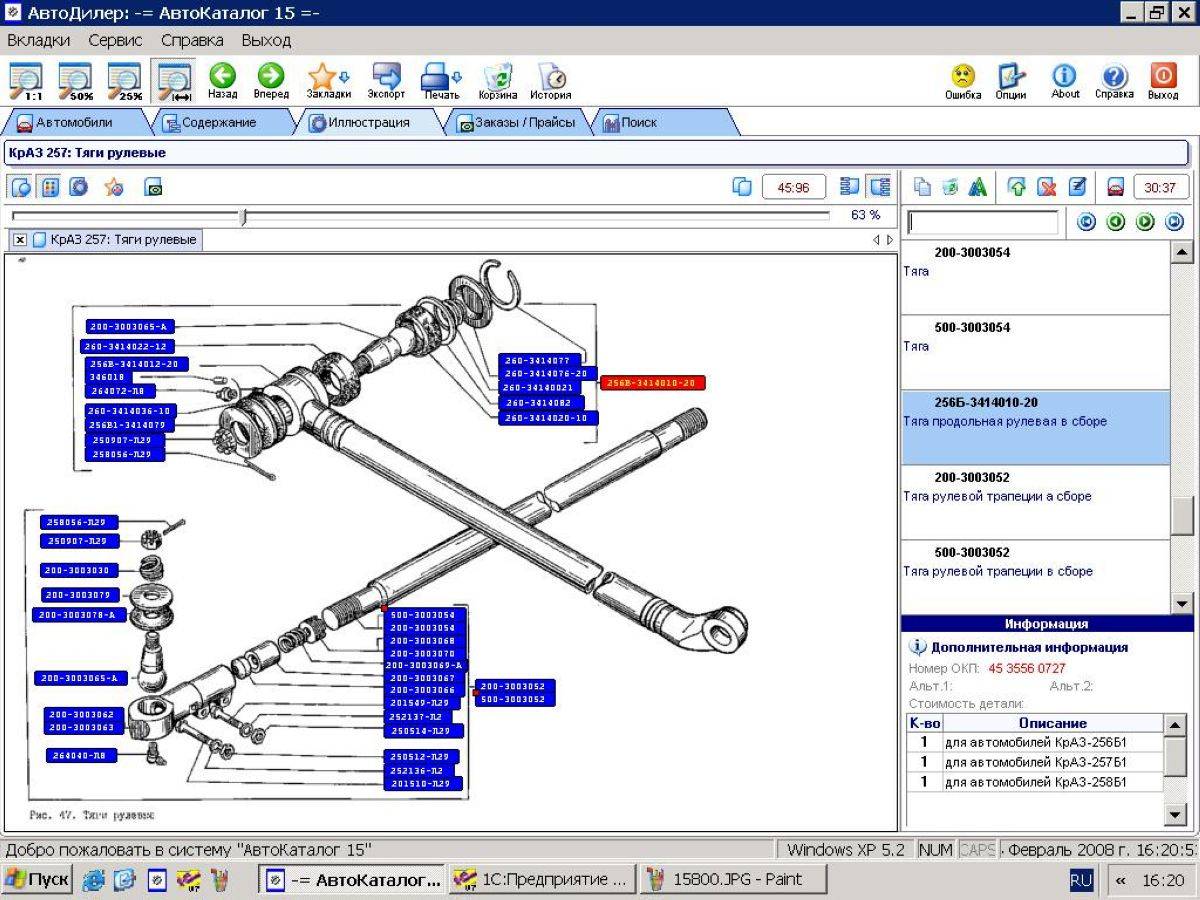Click the Ошибка sad face icon
The image size is (1200, 900).
point(963,76)
